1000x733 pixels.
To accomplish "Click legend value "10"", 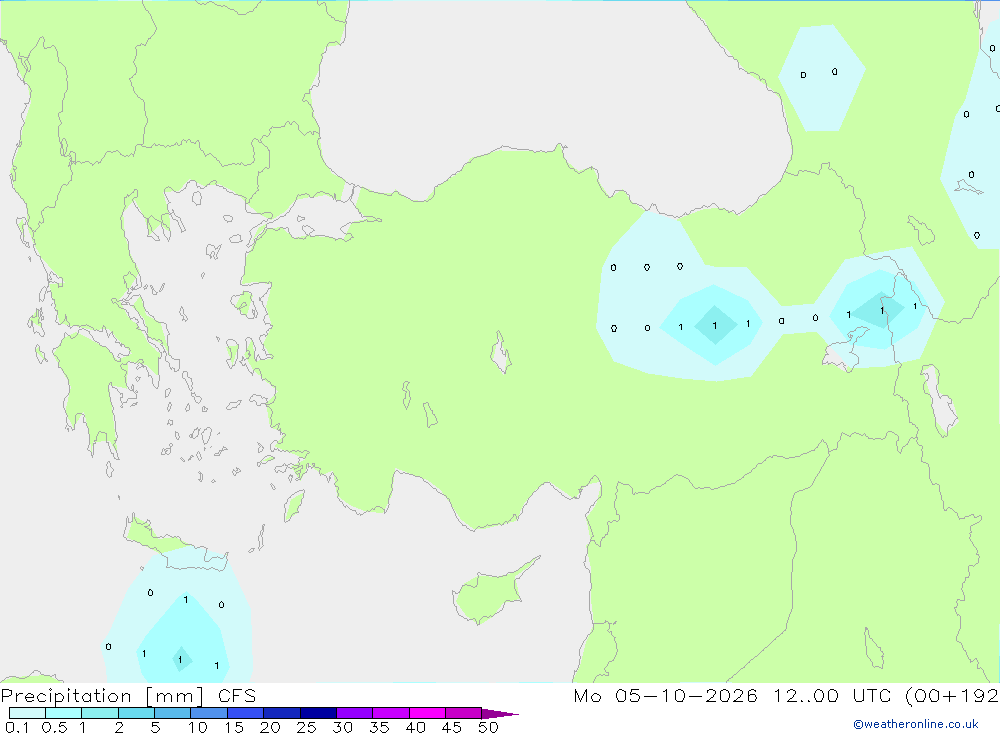I will click(x=198, y=727).
